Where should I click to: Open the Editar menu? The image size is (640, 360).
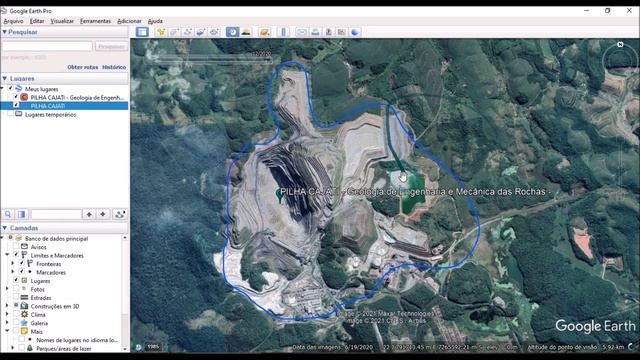click(x=37, y=21)
